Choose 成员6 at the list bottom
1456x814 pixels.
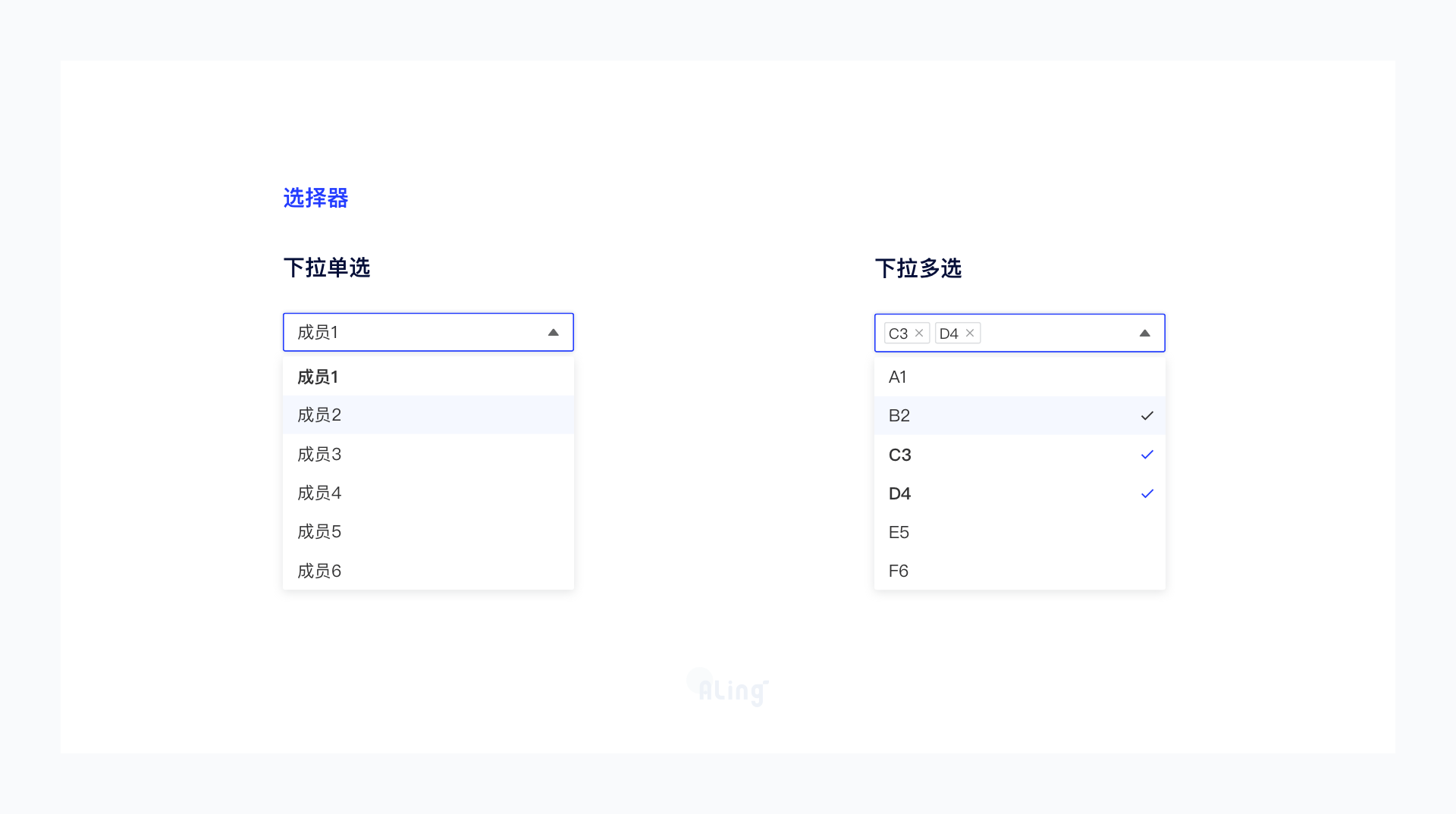coord(319,571)
